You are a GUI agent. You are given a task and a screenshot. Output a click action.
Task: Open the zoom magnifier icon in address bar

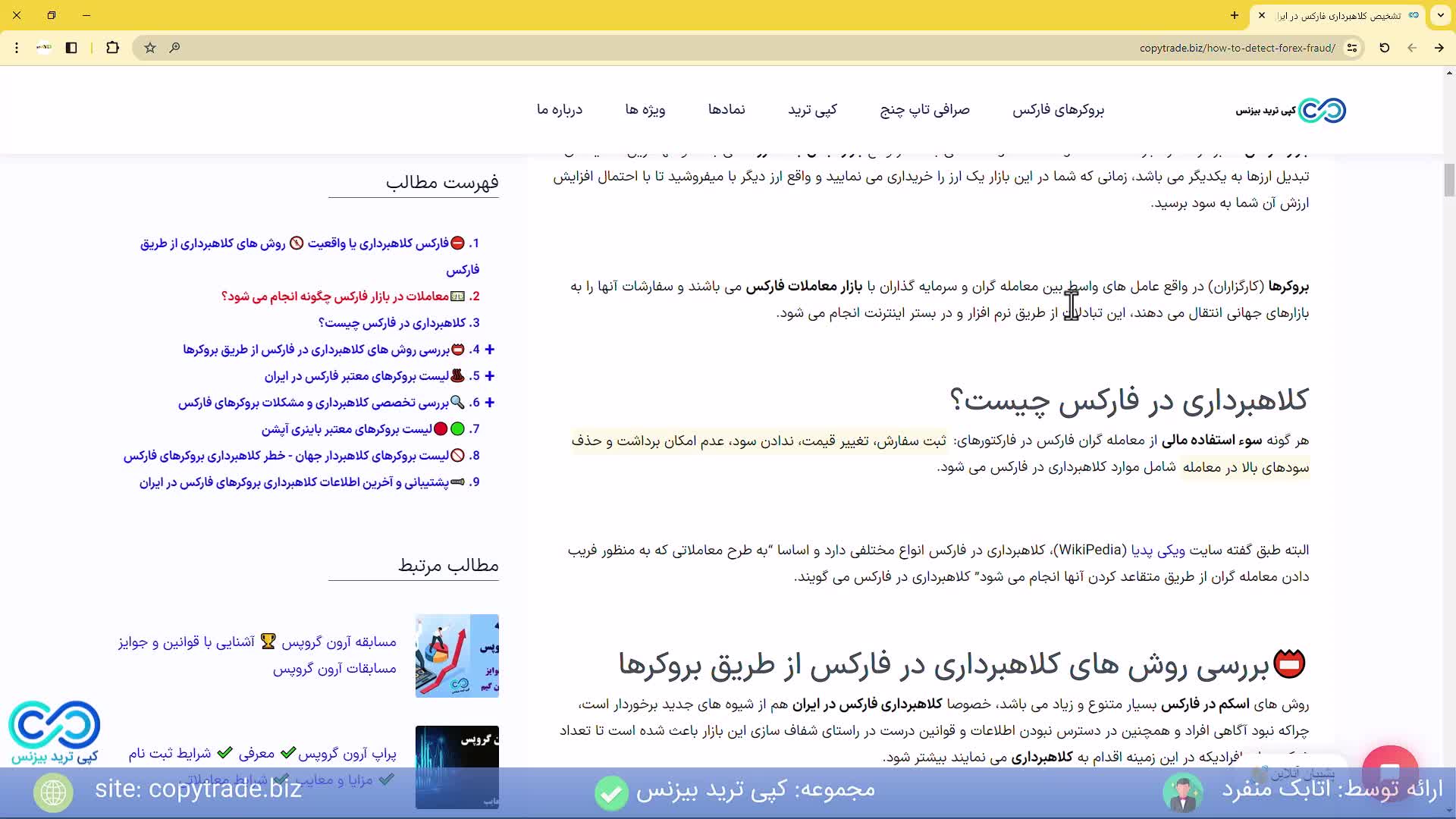174,48
